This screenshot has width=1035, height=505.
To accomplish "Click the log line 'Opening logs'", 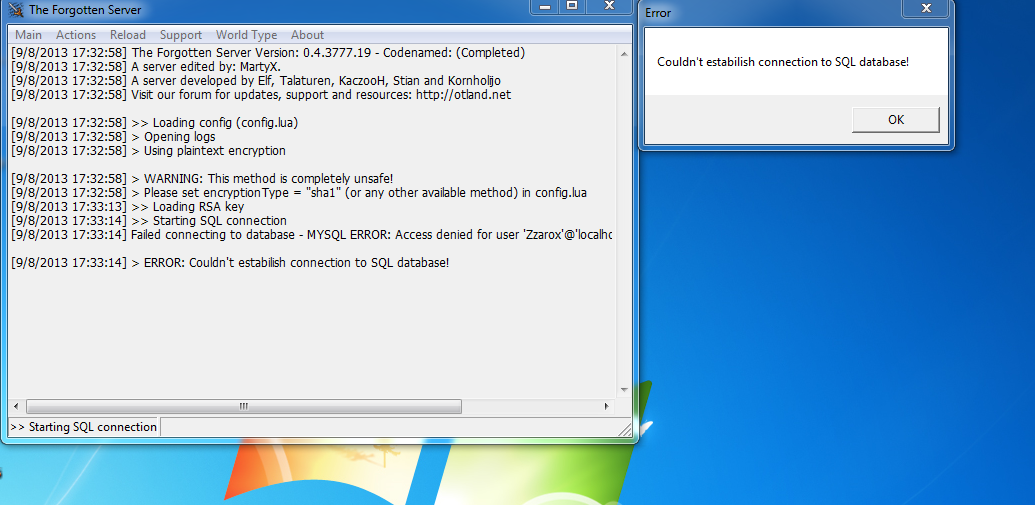I will pyautogui.click(x=114, y=137).
